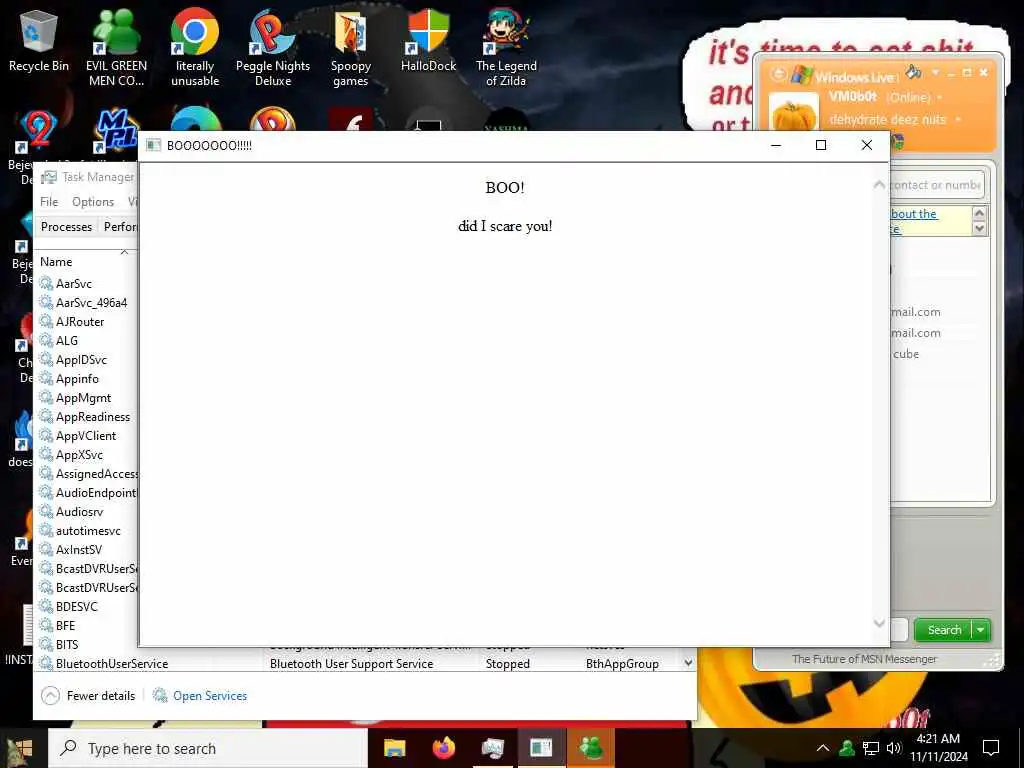
Task: Open Task Manager Options menu
Action: pos(93,202)
